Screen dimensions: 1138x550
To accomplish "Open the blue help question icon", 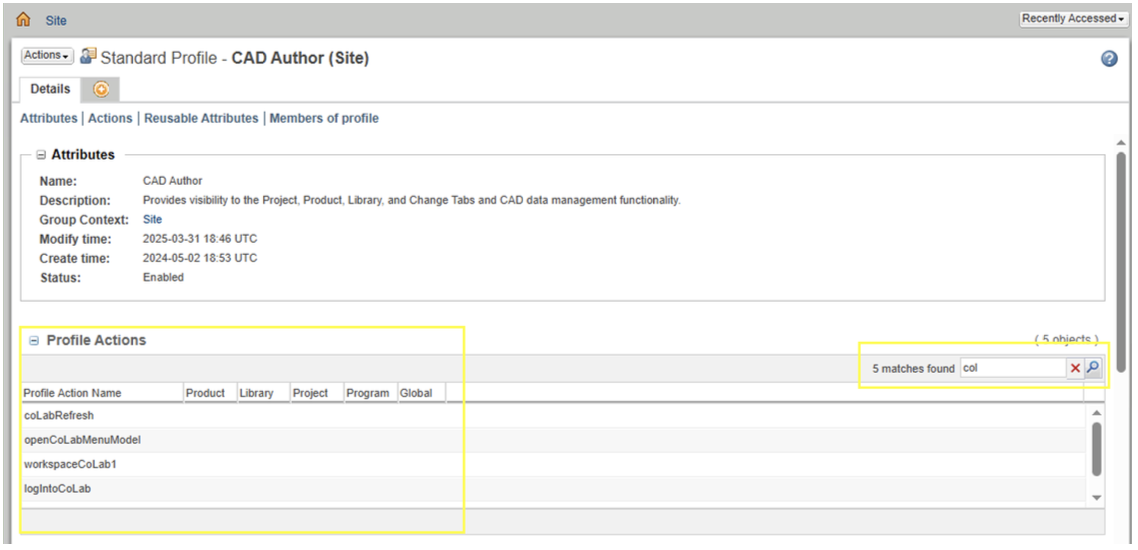I will [x=1109, y=59].
